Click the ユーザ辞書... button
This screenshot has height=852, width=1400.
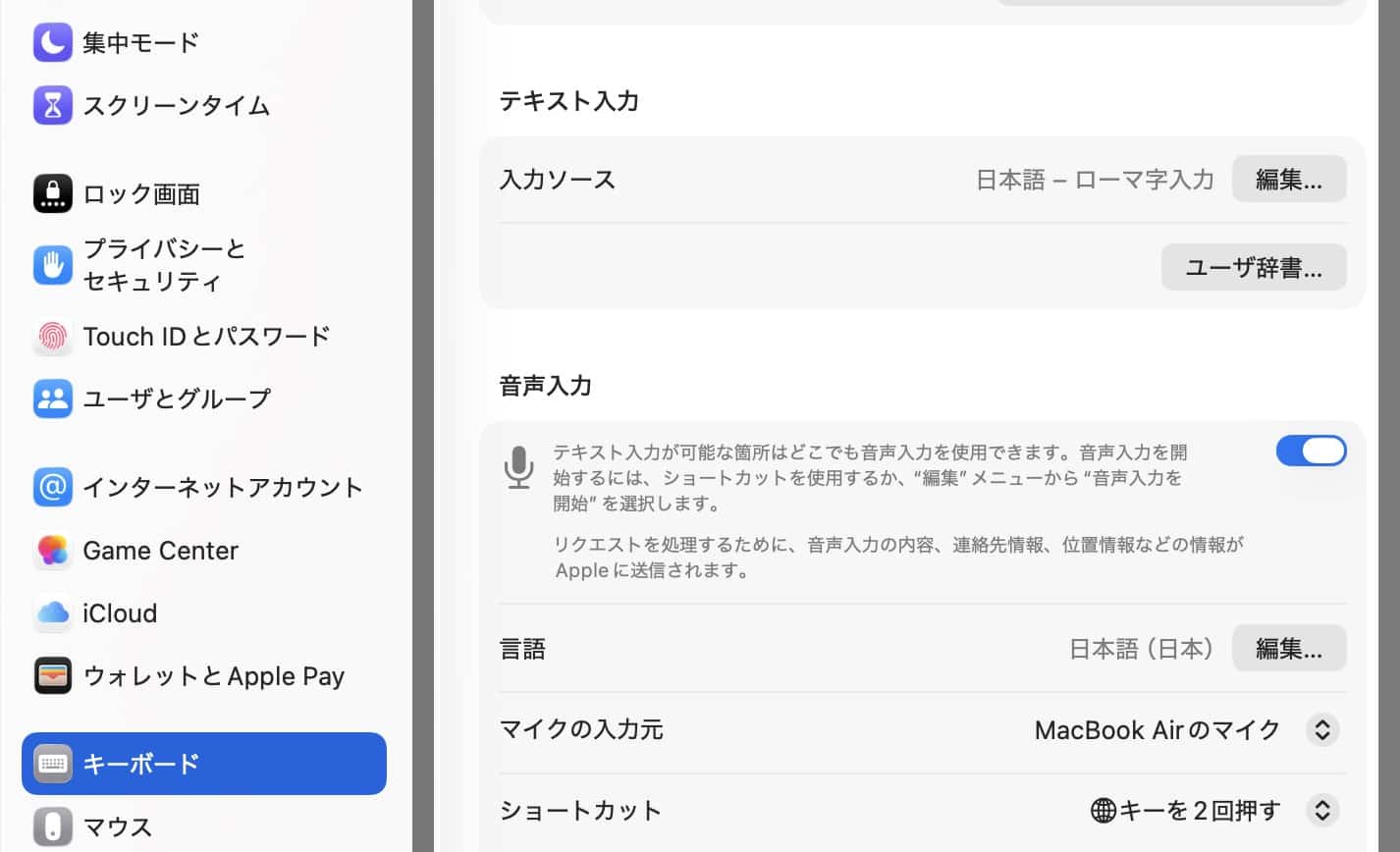click(1253, 267)
